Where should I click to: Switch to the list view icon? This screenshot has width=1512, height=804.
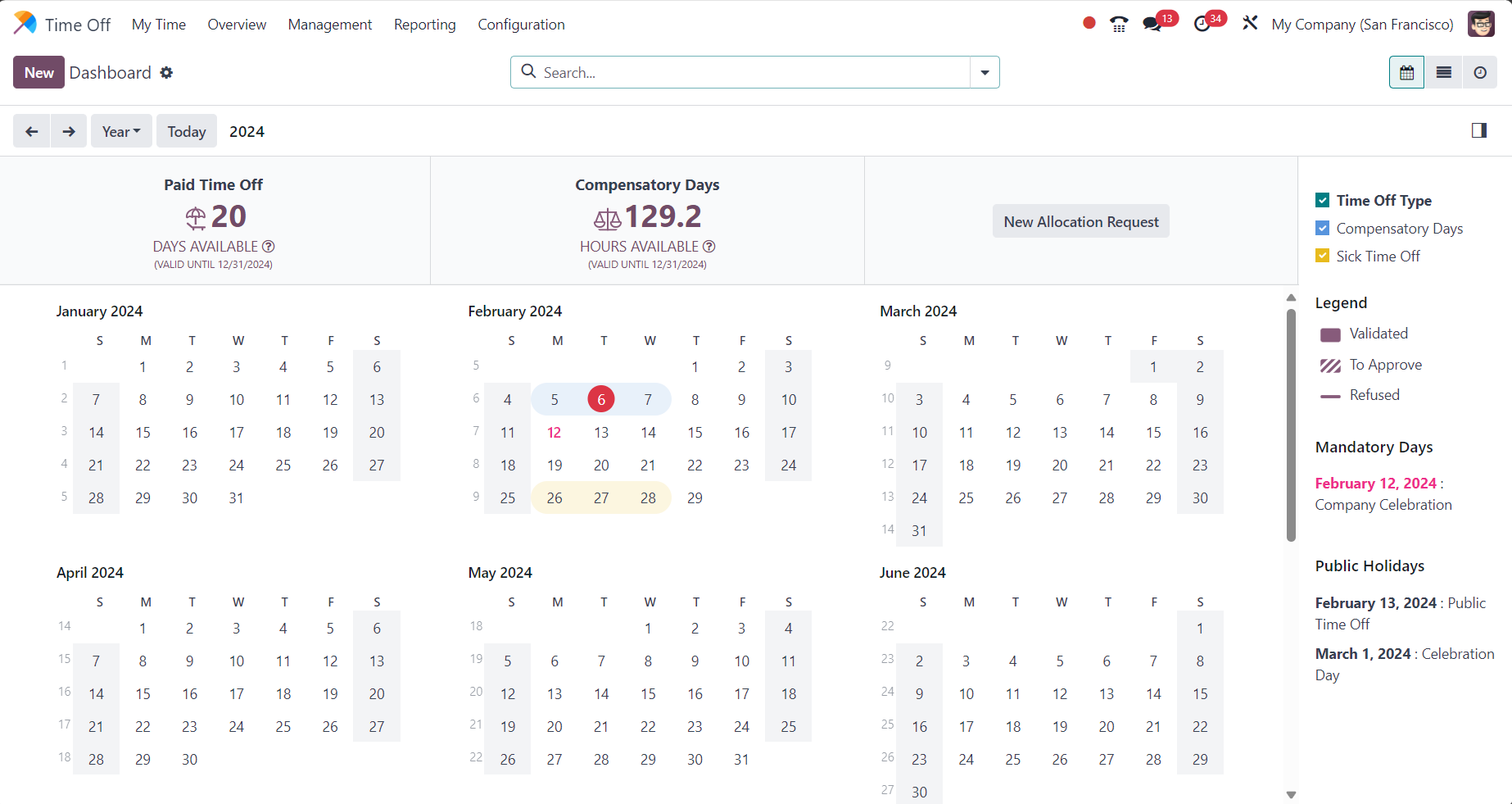coord(1443,73)
